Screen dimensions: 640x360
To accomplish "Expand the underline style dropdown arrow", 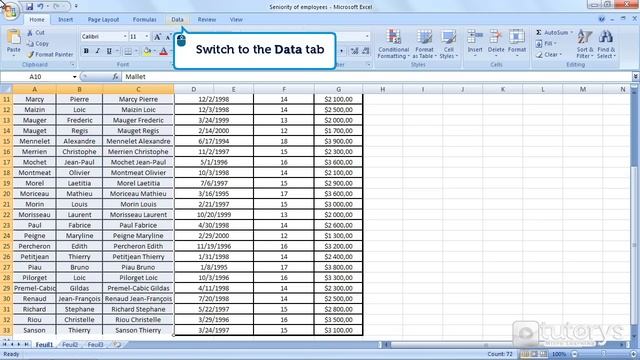I will (x=117, y=51).
